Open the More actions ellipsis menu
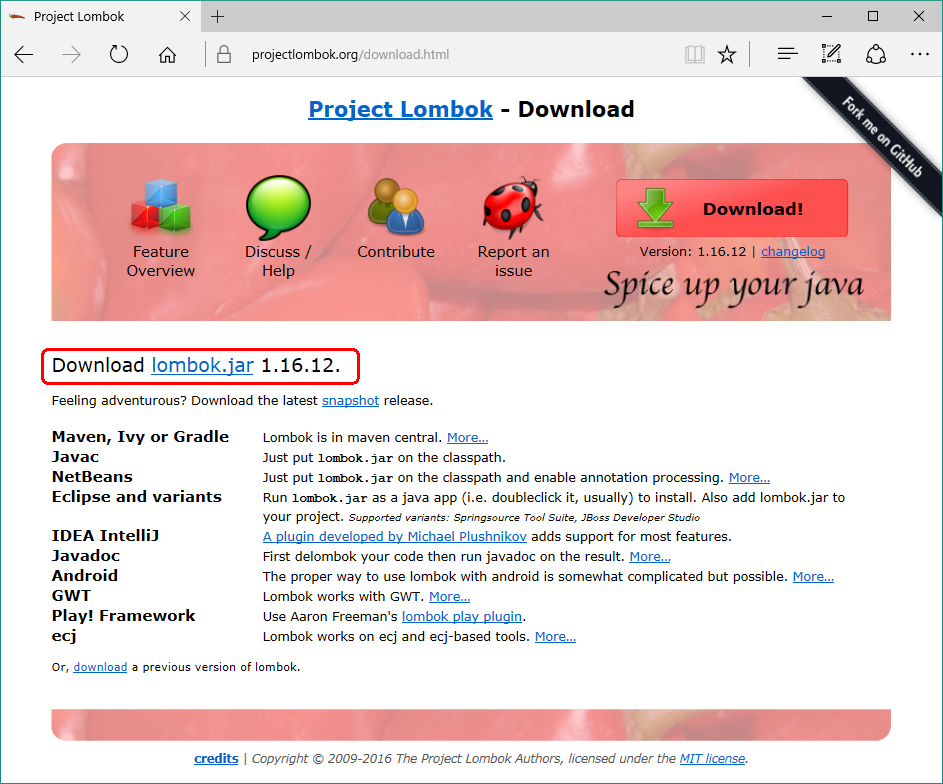 (x=920, y=54)
